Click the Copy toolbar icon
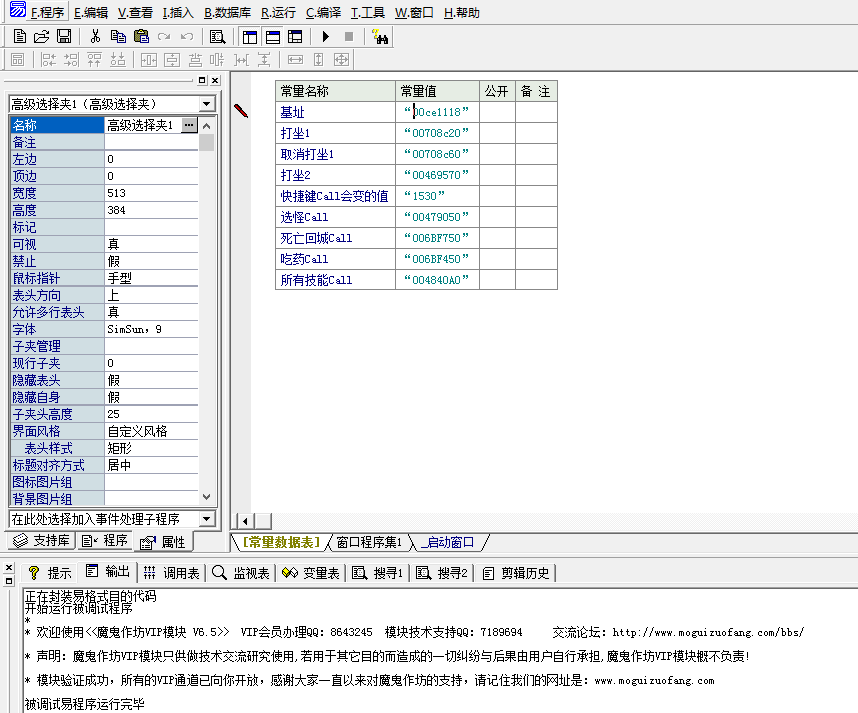This screenshot has width=858, height=713. [x=118, y=37]
